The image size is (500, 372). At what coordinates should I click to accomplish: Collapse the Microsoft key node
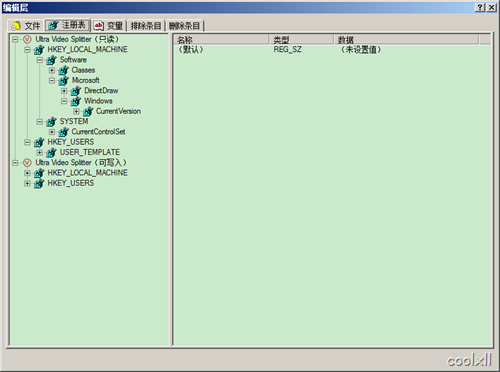click(52, 81)
